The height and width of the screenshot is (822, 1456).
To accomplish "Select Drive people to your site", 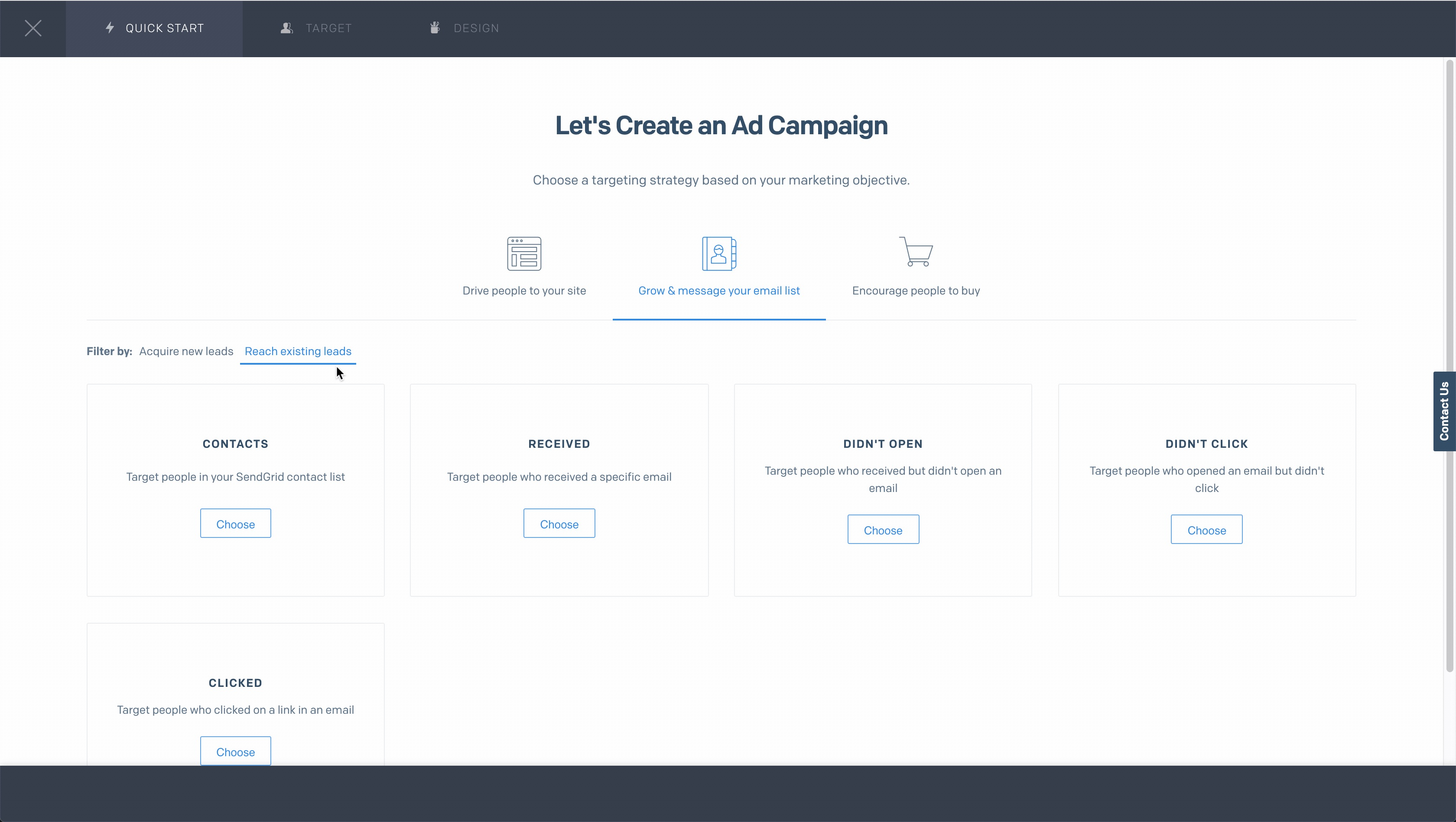I will (524, 290).
